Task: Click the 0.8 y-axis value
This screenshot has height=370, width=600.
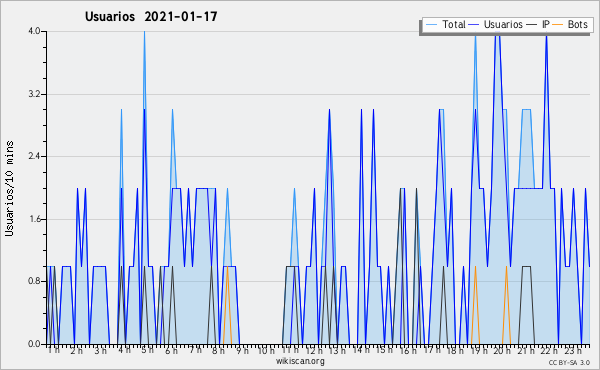Action: 34,282
